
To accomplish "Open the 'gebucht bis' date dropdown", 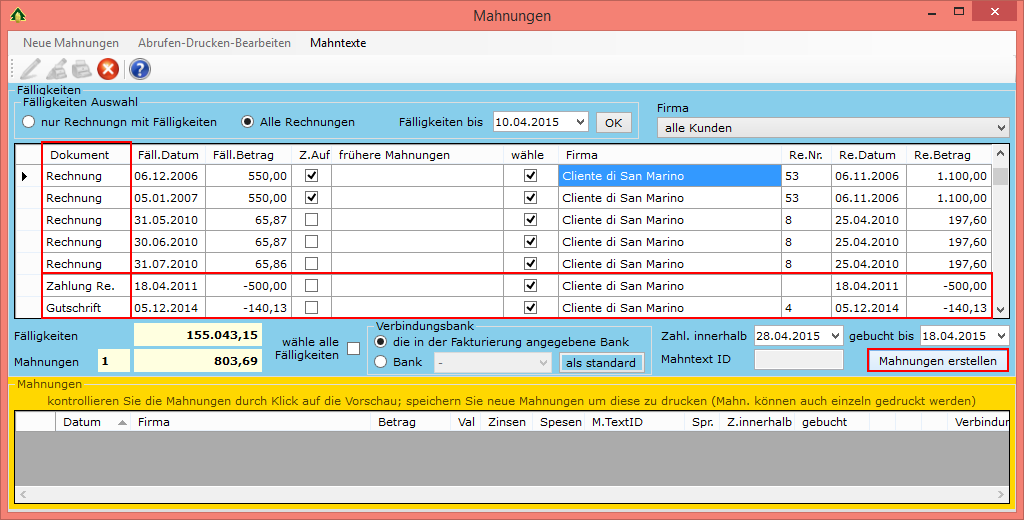I will (1002, 336).
